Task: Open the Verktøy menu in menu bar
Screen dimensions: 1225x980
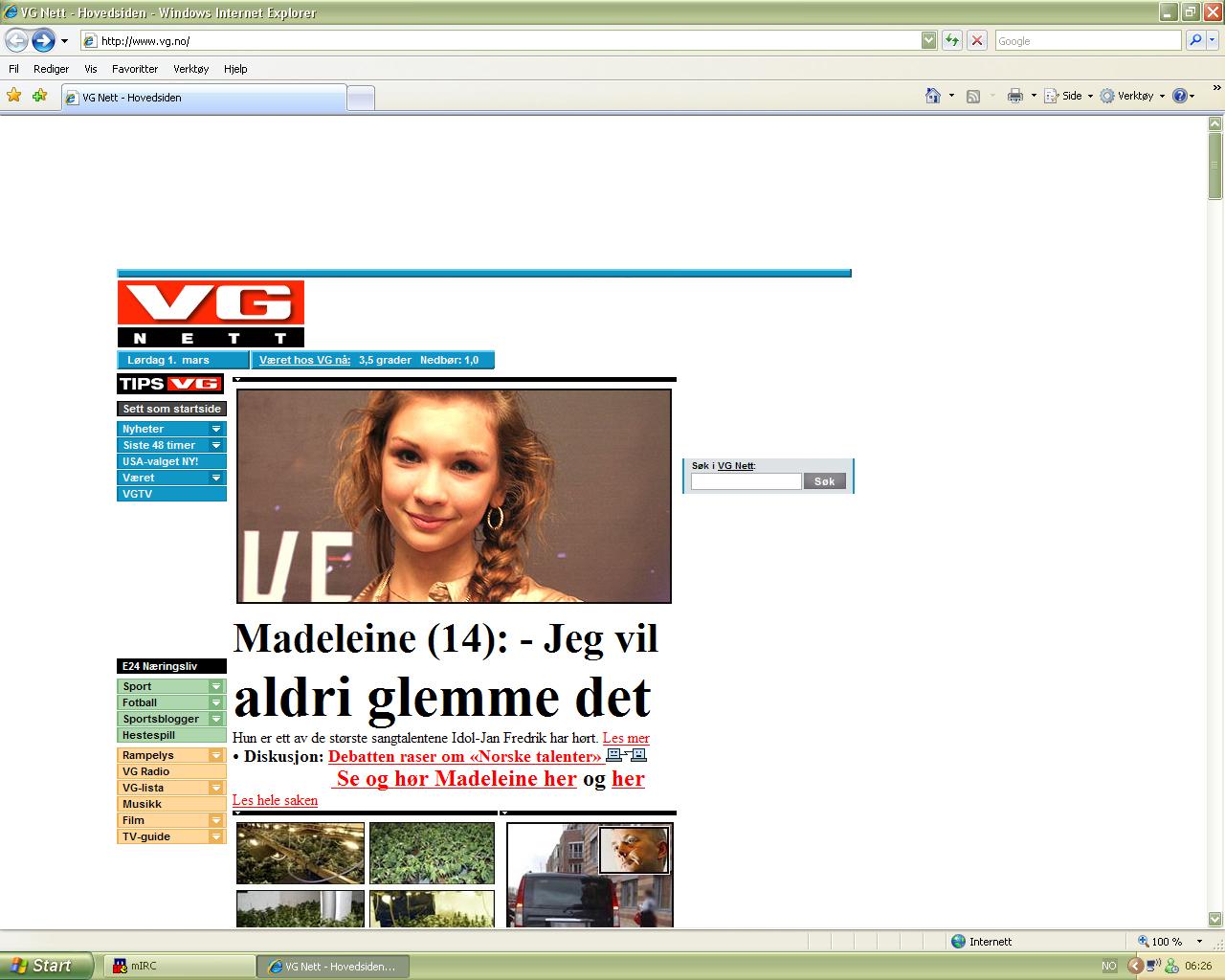Action: [190, 69]
